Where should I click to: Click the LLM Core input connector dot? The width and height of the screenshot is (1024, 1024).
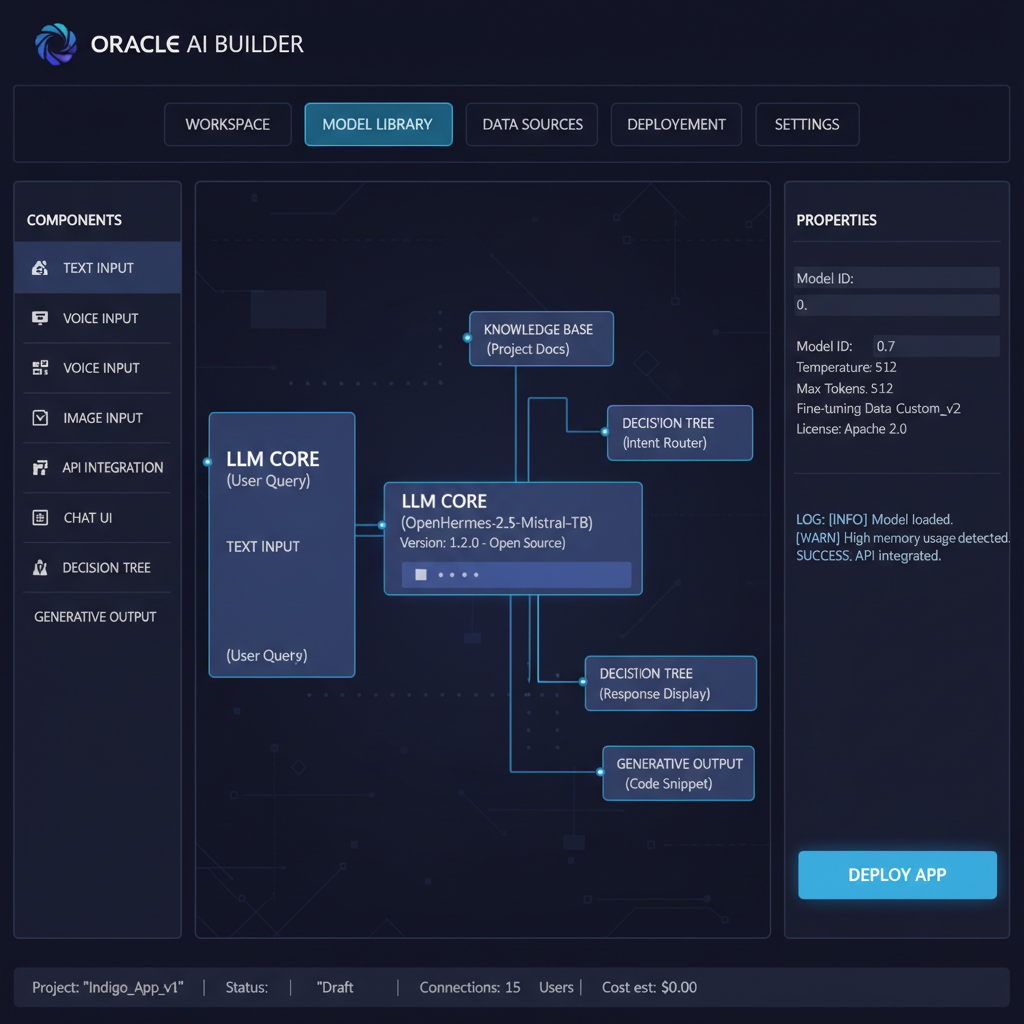[382, 524]
